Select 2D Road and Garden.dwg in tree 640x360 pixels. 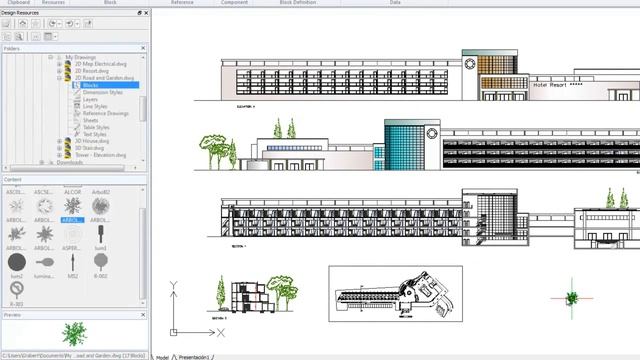(x=104, y=78)
